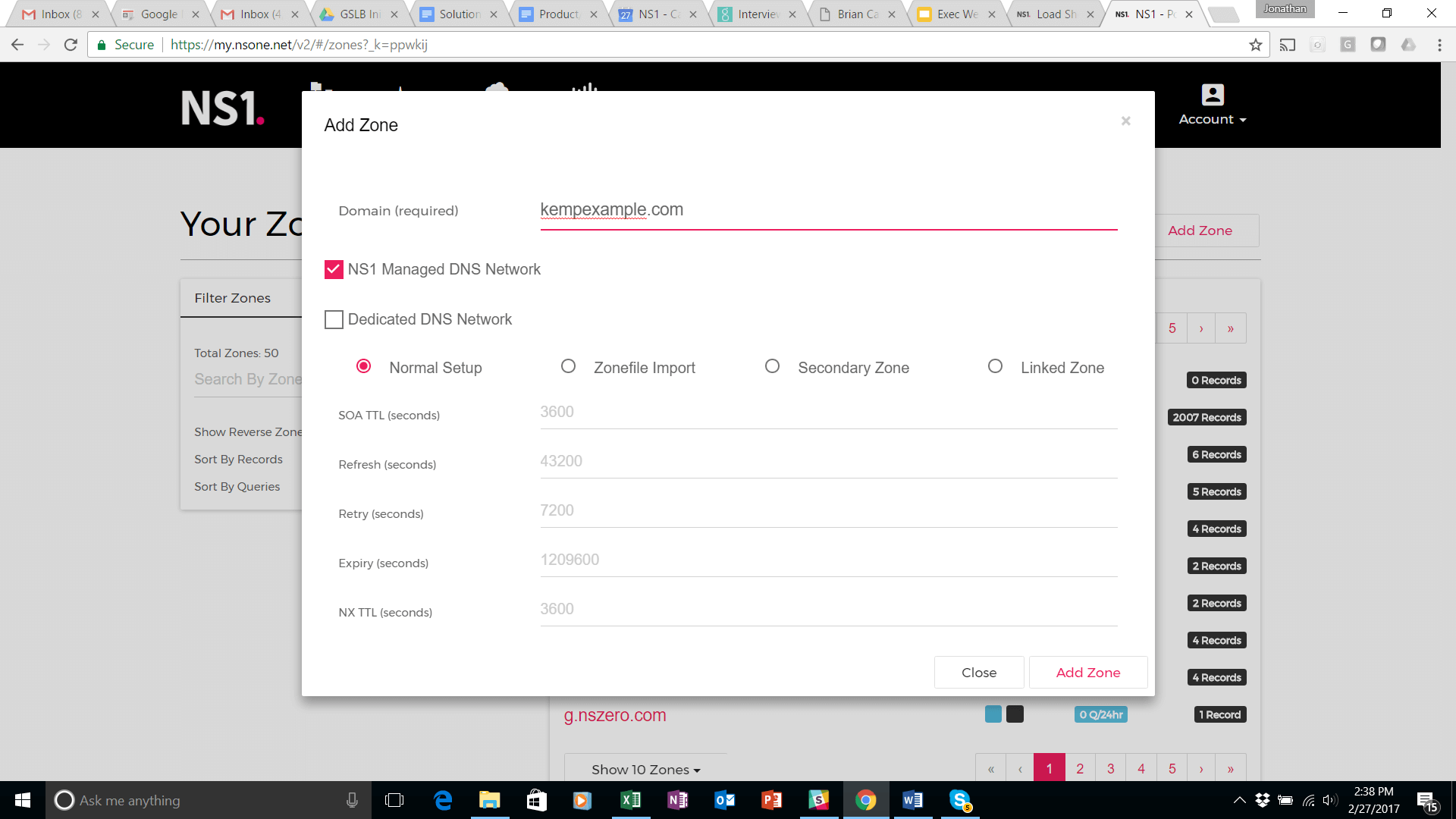
Task: Go to pagination page 2
Action: [x=1080, y=769]
